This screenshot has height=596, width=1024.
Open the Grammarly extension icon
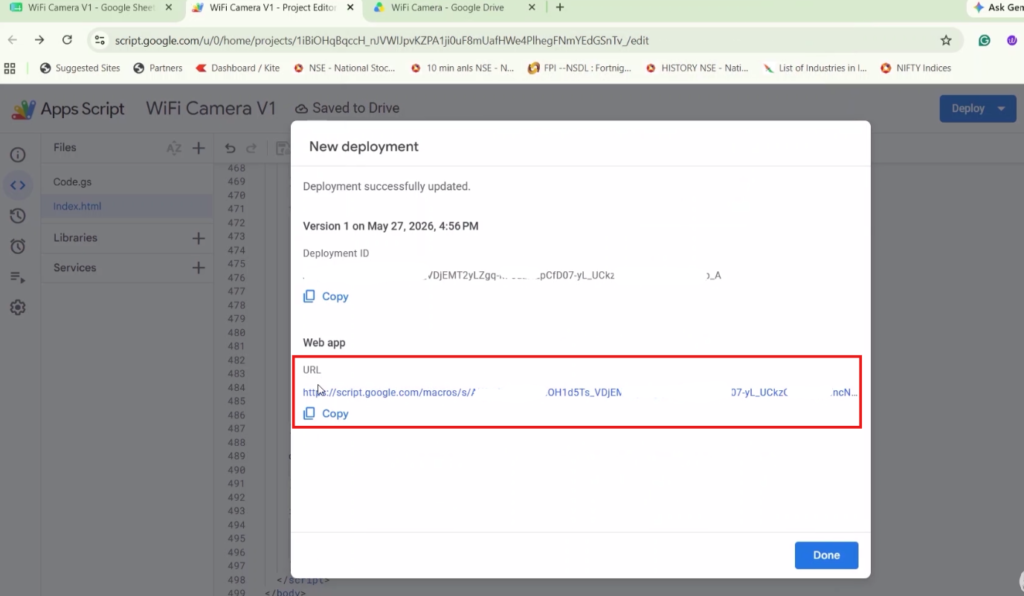click(984, 40)
